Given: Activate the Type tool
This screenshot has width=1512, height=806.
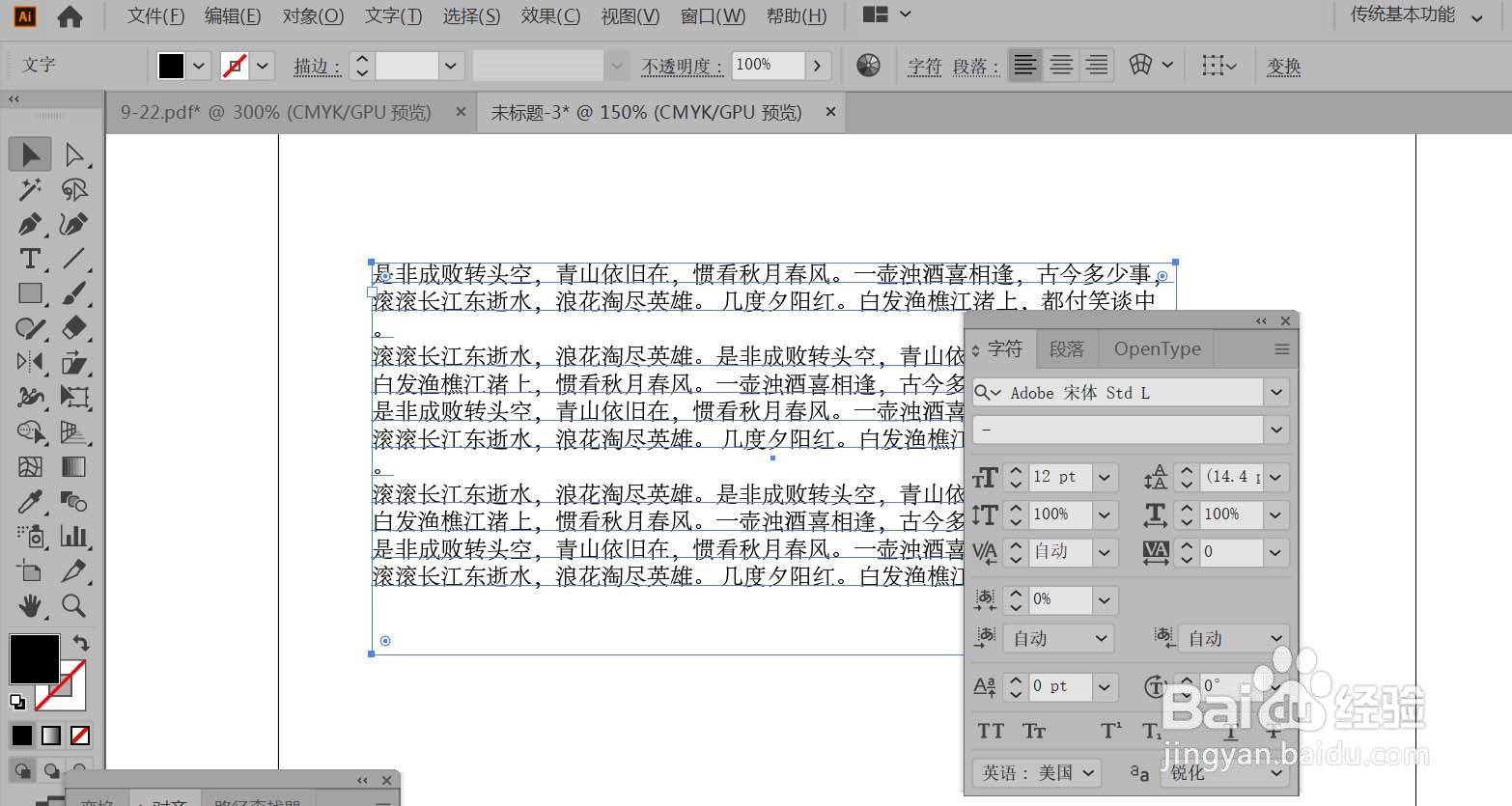Looking at the screenshot, I should click(x=29, y=259).
